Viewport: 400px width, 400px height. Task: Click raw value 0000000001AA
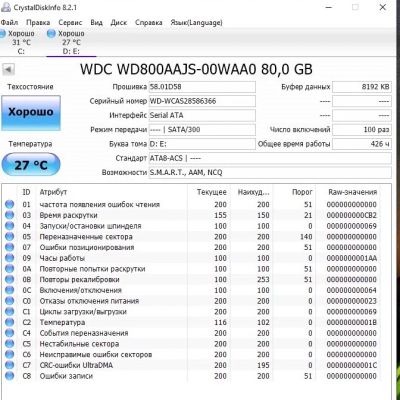352,258
